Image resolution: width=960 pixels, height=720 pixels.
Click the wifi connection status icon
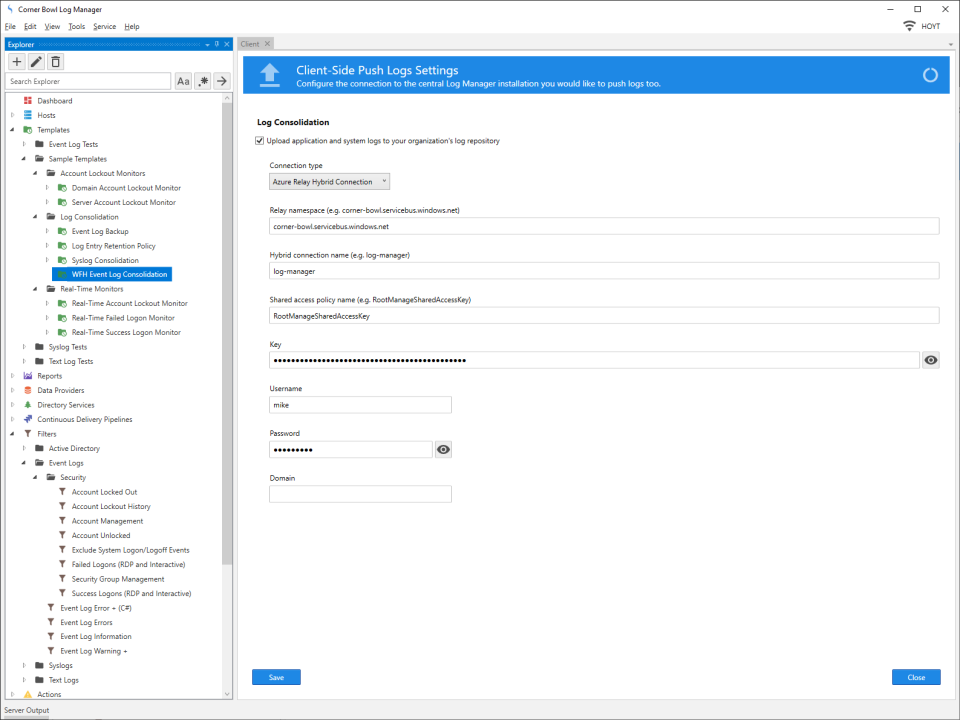coord(909,26)
